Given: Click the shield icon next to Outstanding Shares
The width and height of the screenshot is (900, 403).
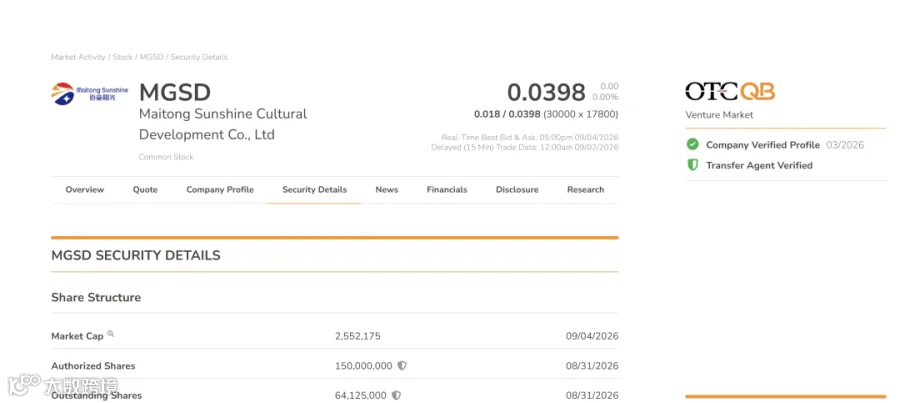Looking at the screenshot, I should pyautogui.click(x=396, y=396).
